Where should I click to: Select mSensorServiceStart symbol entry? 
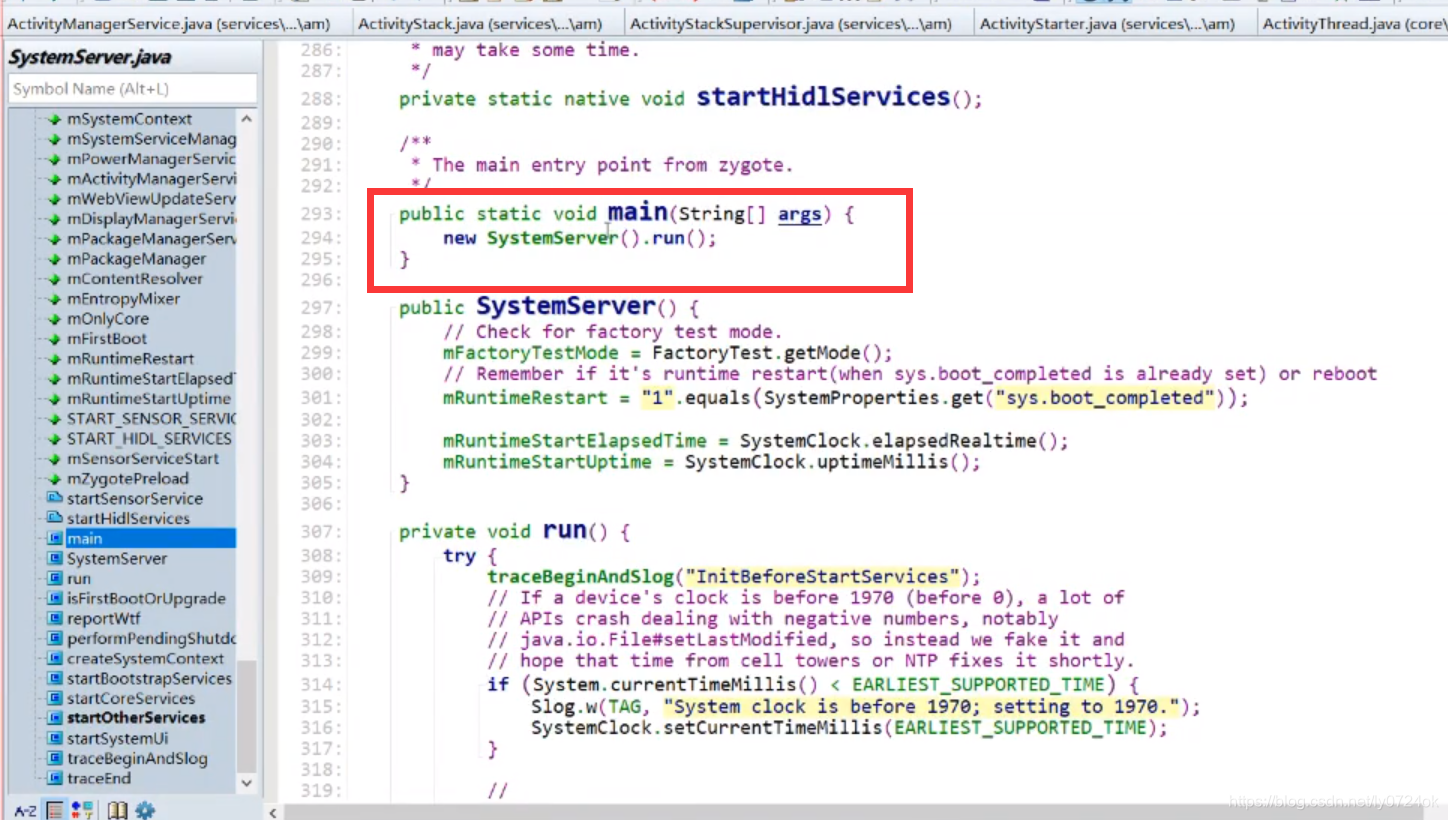tap(143, 459)
